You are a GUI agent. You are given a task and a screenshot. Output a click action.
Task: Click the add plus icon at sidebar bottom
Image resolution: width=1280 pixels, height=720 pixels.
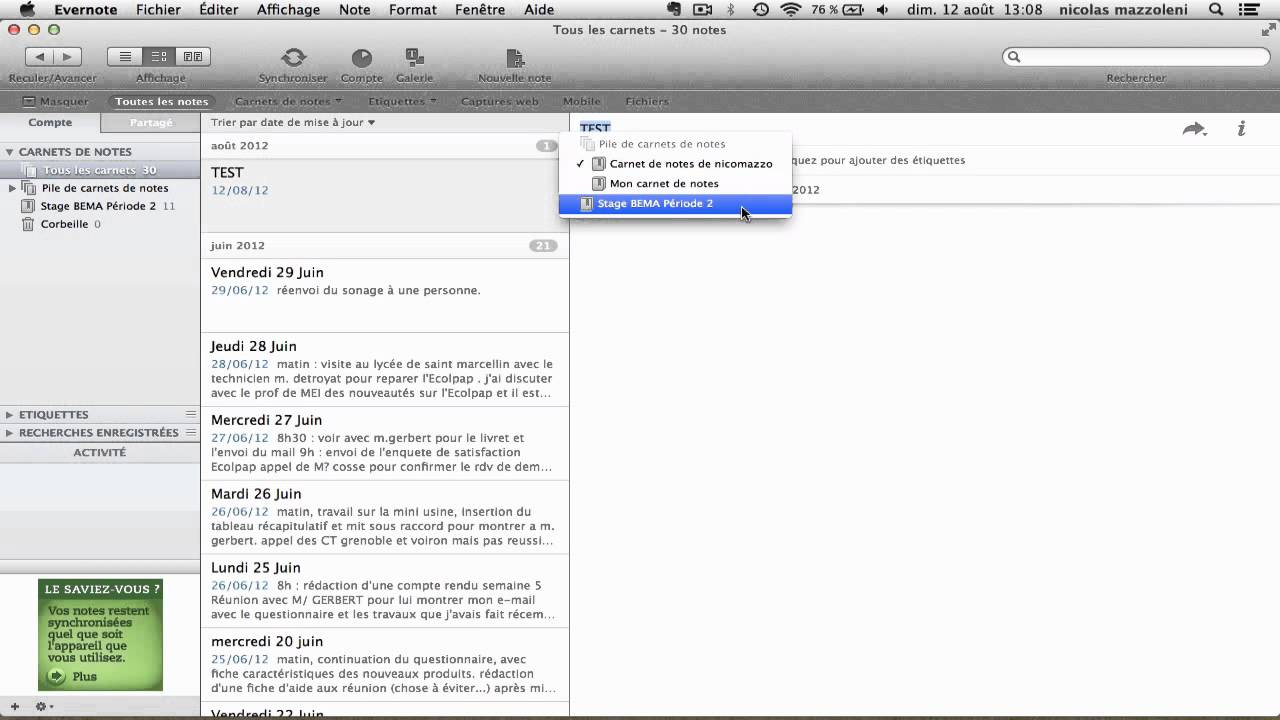point(14,706)
